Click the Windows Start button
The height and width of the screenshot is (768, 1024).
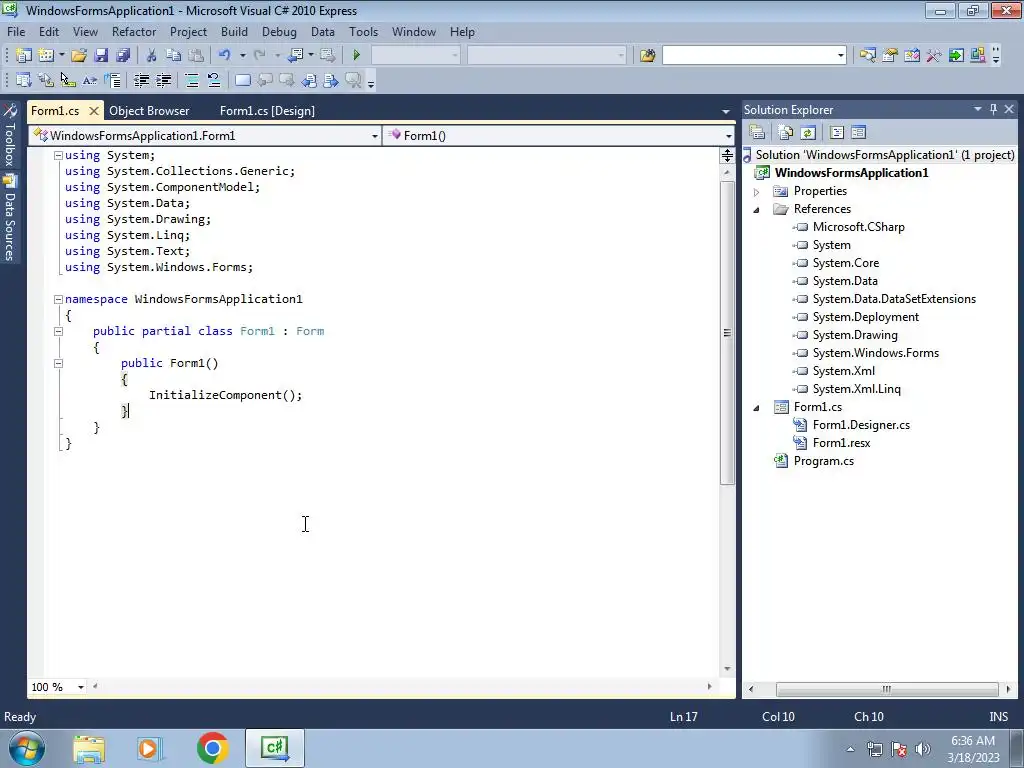27,748
